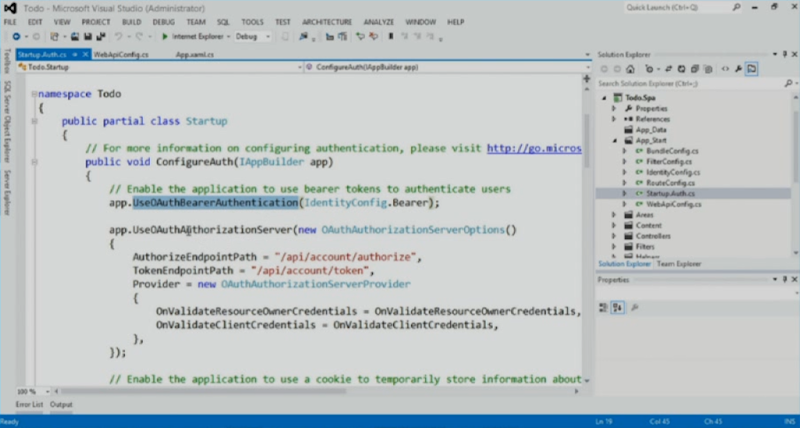Open the PROJECT menu
800x428 pixels.
pos(96,22)
